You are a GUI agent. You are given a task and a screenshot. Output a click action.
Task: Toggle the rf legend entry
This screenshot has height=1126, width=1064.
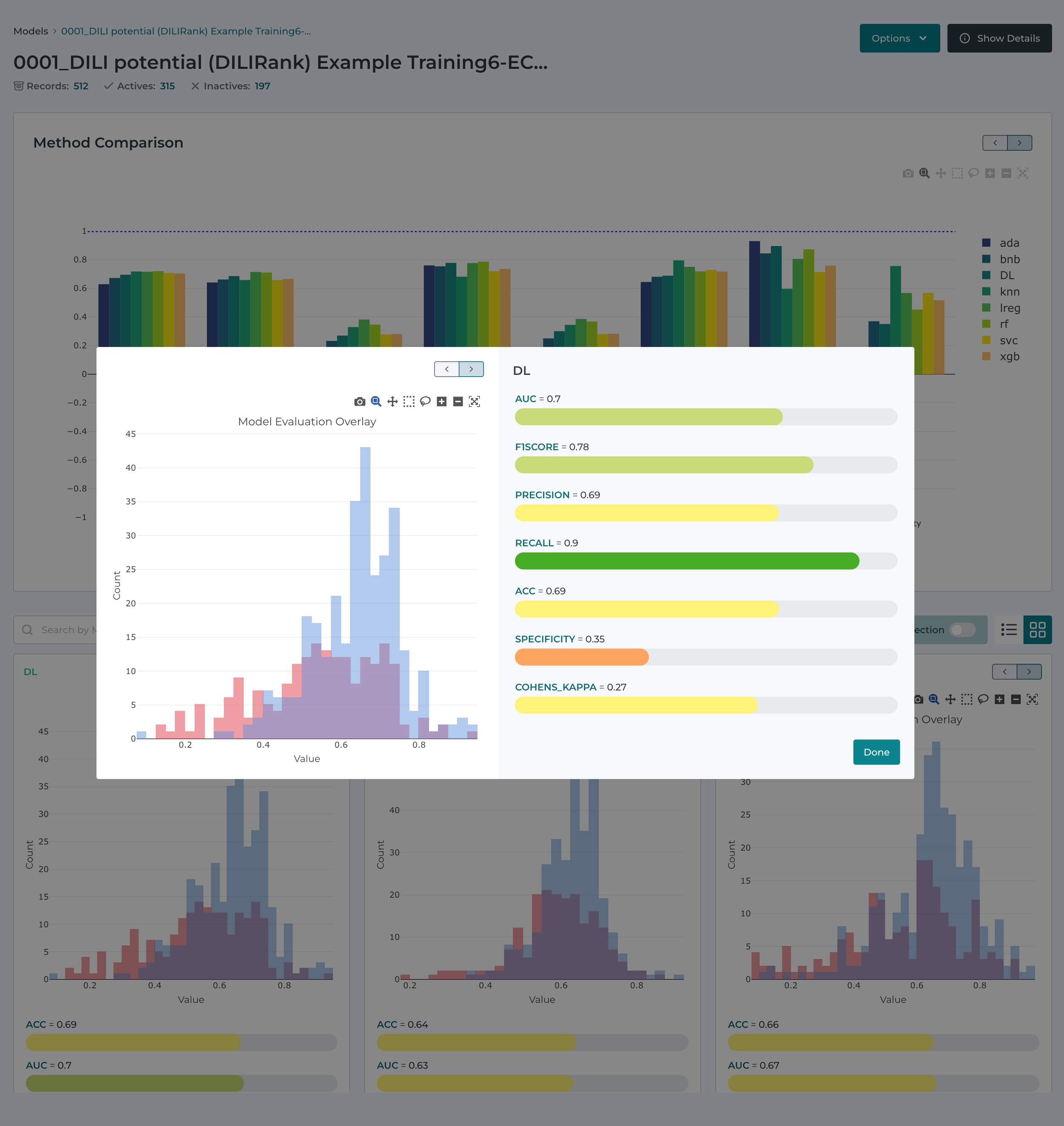point(996,324)
